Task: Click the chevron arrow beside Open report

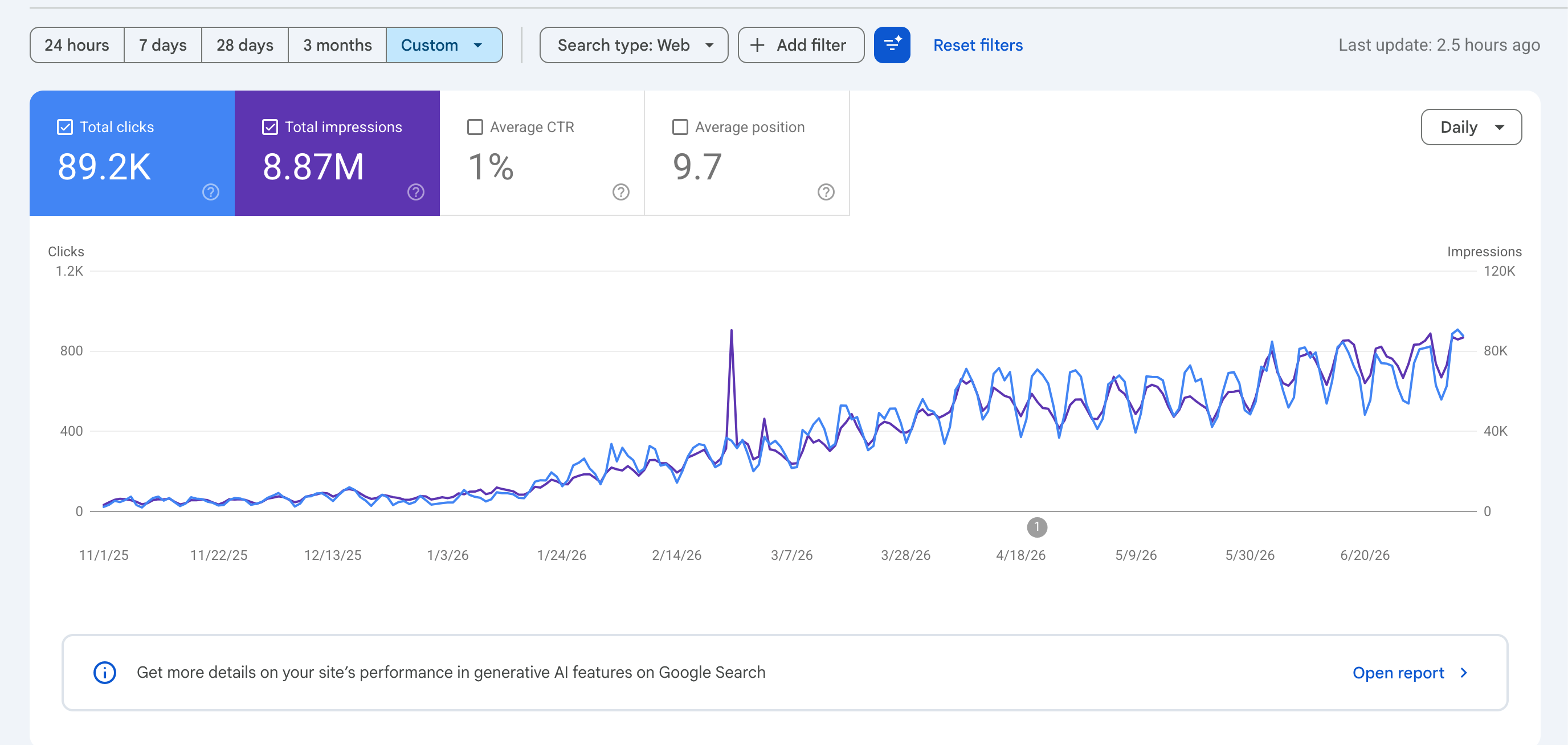Action: 1464,673
